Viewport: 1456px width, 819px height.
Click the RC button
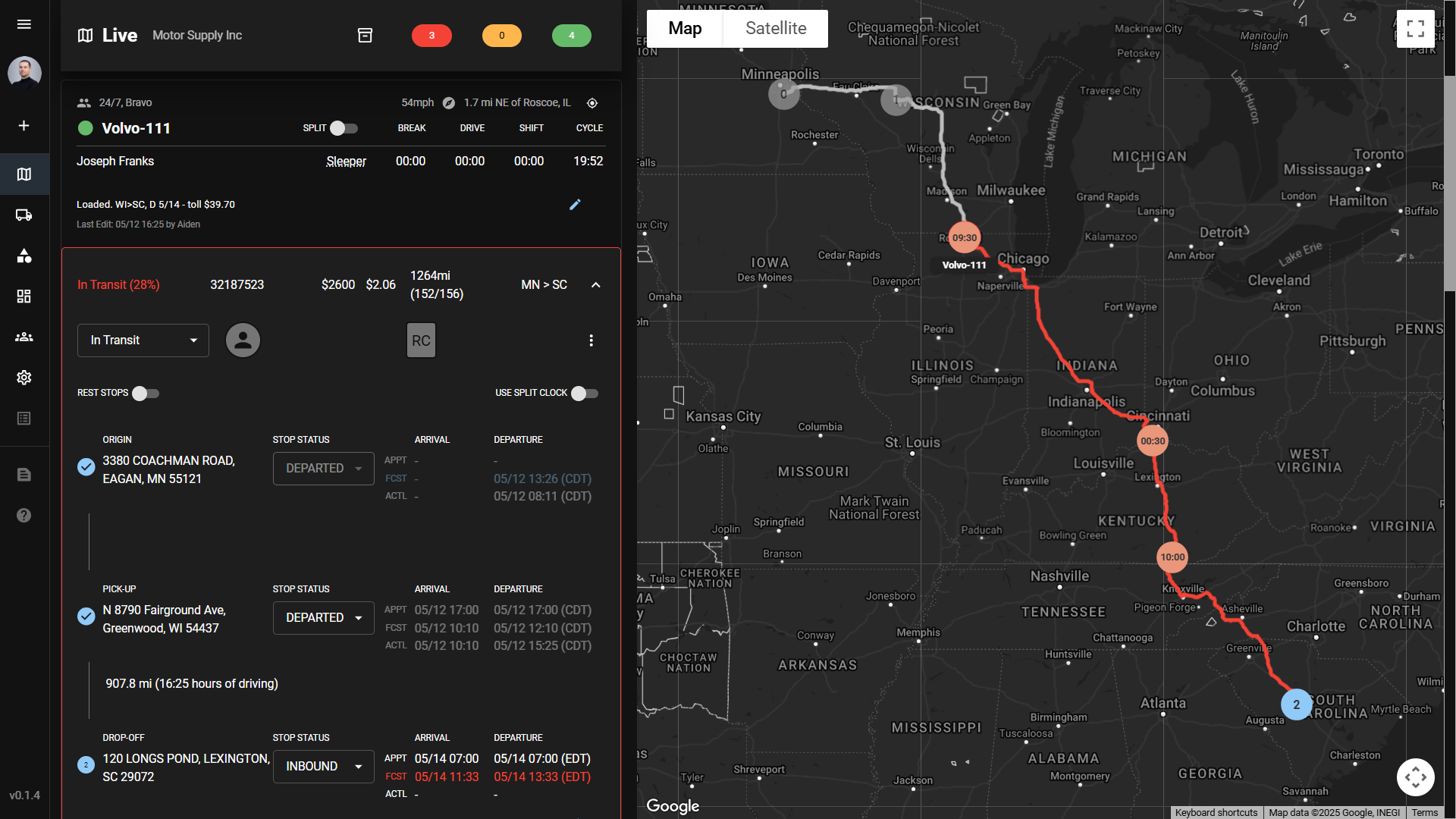pos(421,340)
